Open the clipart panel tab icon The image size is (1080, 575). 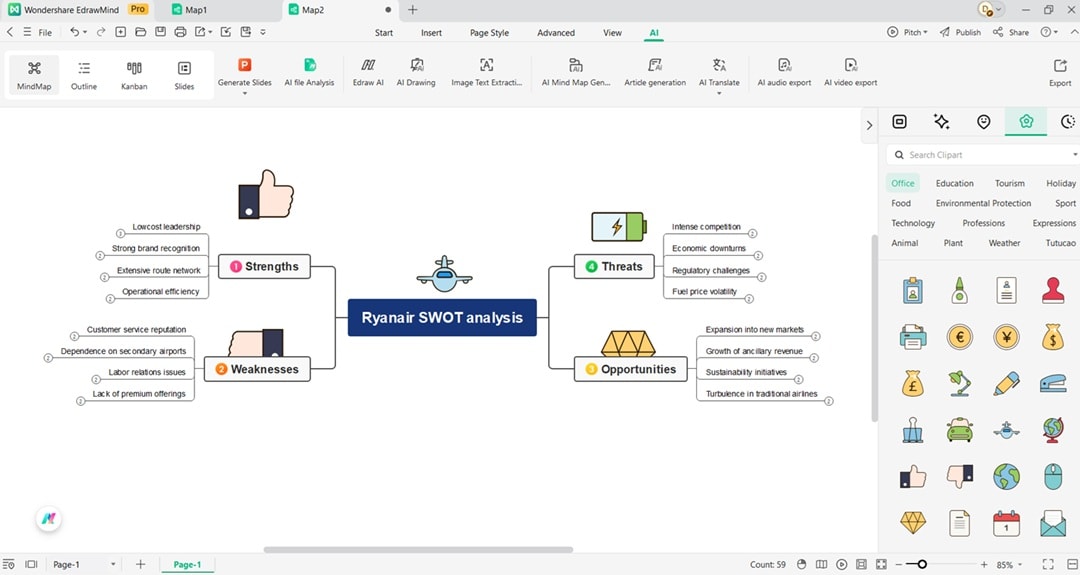pyautogui.click(x=1026, y=121)
